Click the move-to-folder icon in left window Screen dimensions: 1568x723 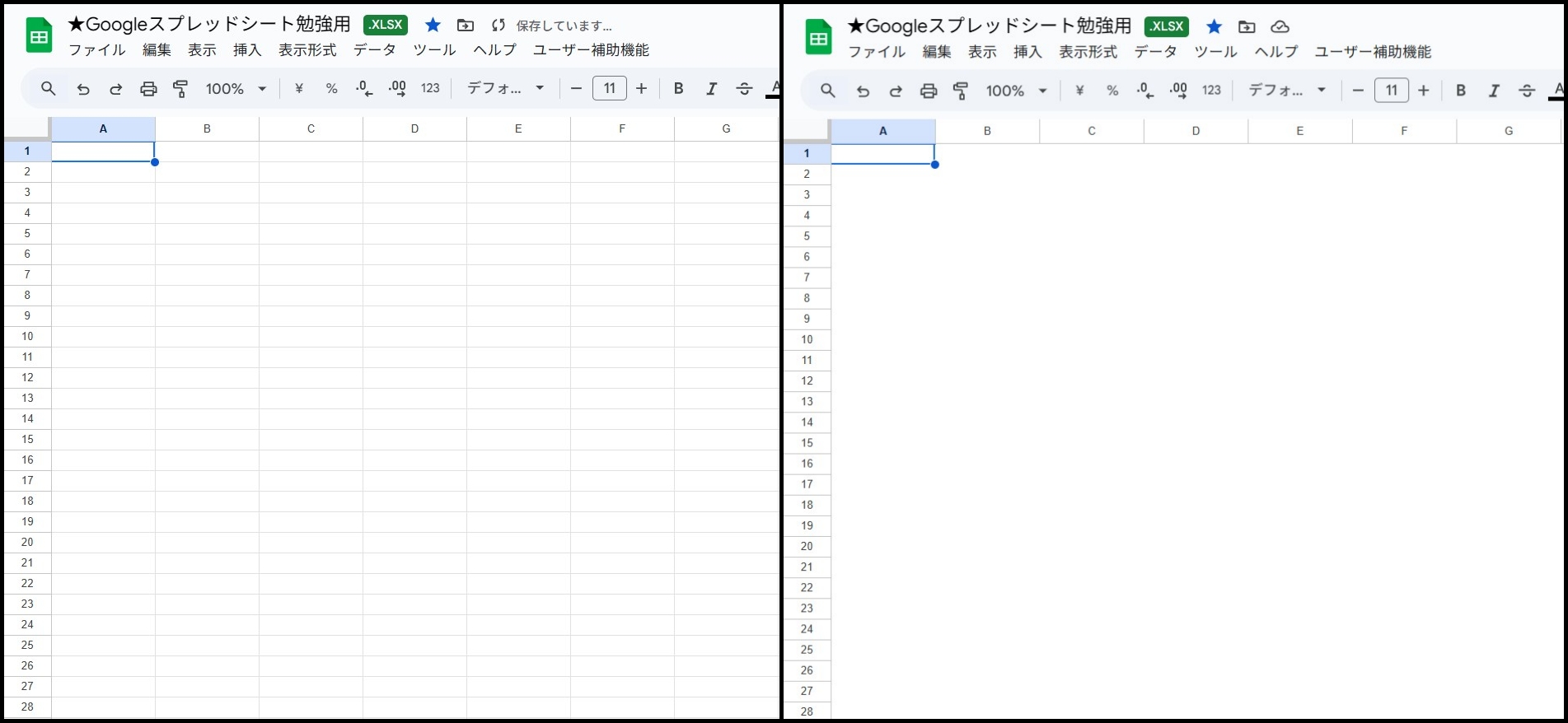point(466,26)
